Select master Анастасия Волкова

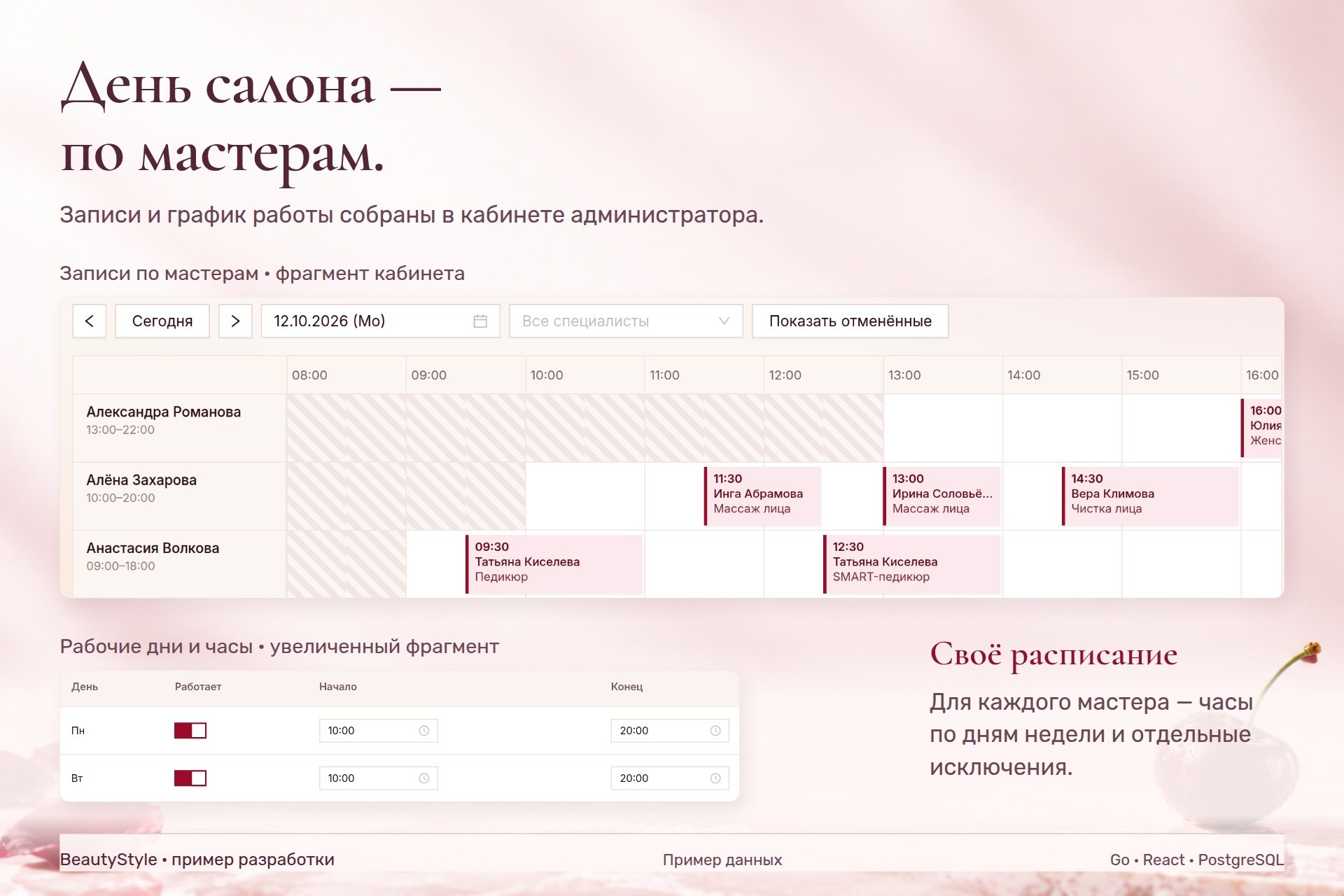tap(153, 548)
